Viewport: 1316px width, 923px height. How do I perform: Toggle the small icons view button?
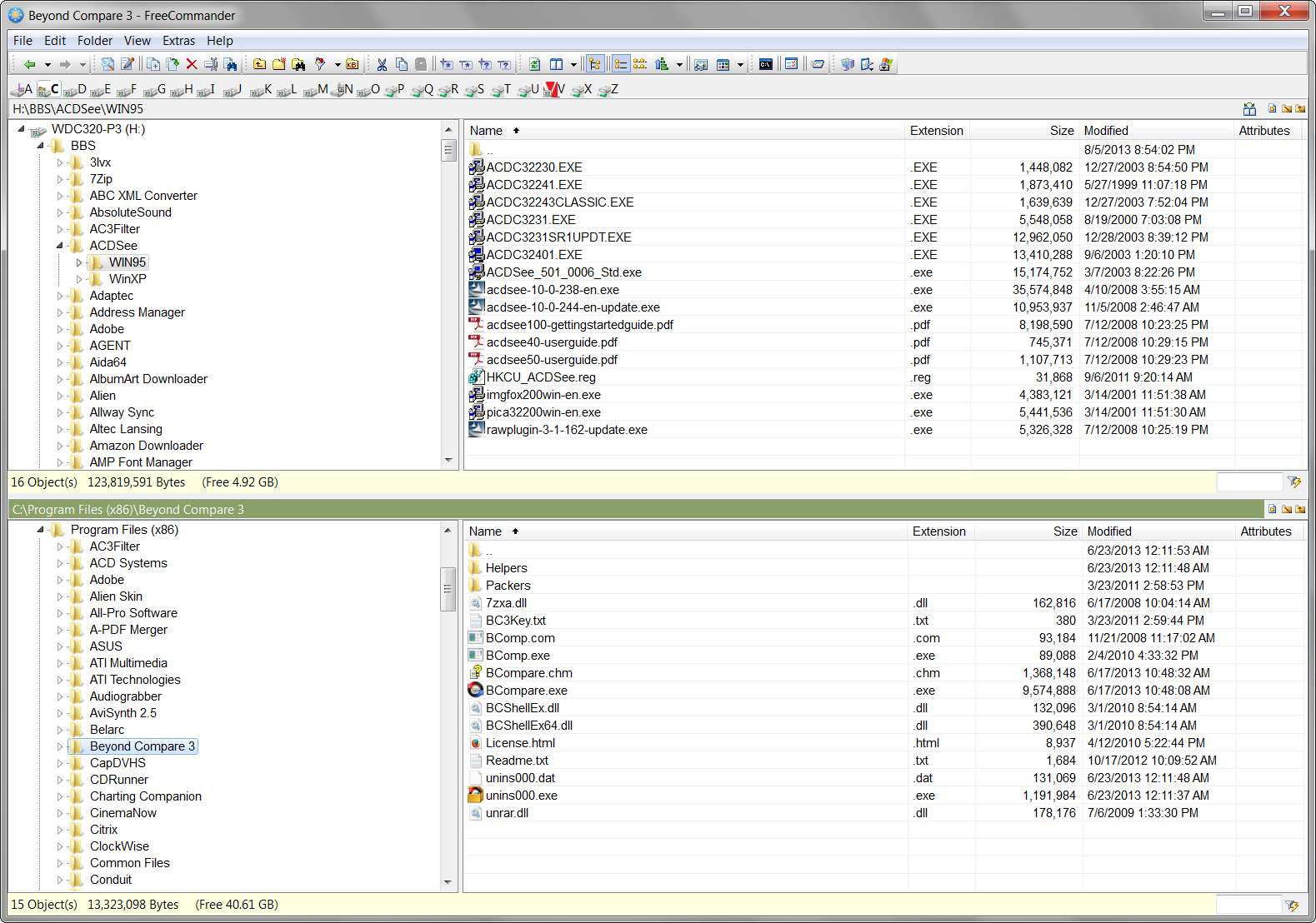coord(640,64)
